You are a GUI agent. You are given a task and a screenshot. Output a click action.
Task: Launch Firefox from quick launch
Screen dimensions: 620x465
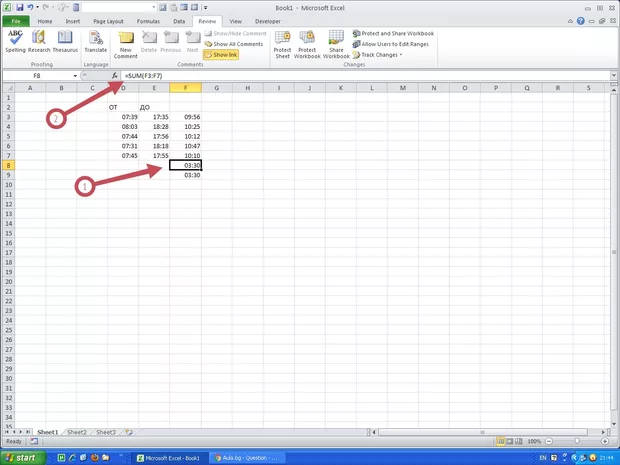point(95,458)
